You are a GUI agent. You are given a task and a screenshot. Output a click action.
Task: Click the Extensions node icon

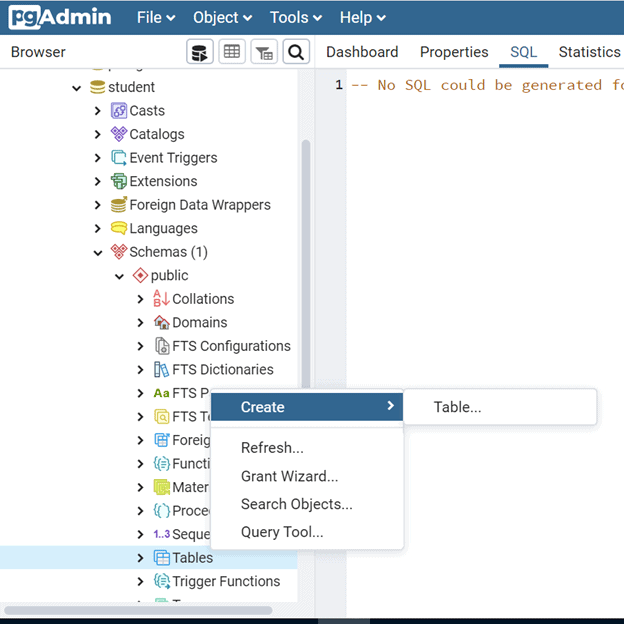coord(119,181)
